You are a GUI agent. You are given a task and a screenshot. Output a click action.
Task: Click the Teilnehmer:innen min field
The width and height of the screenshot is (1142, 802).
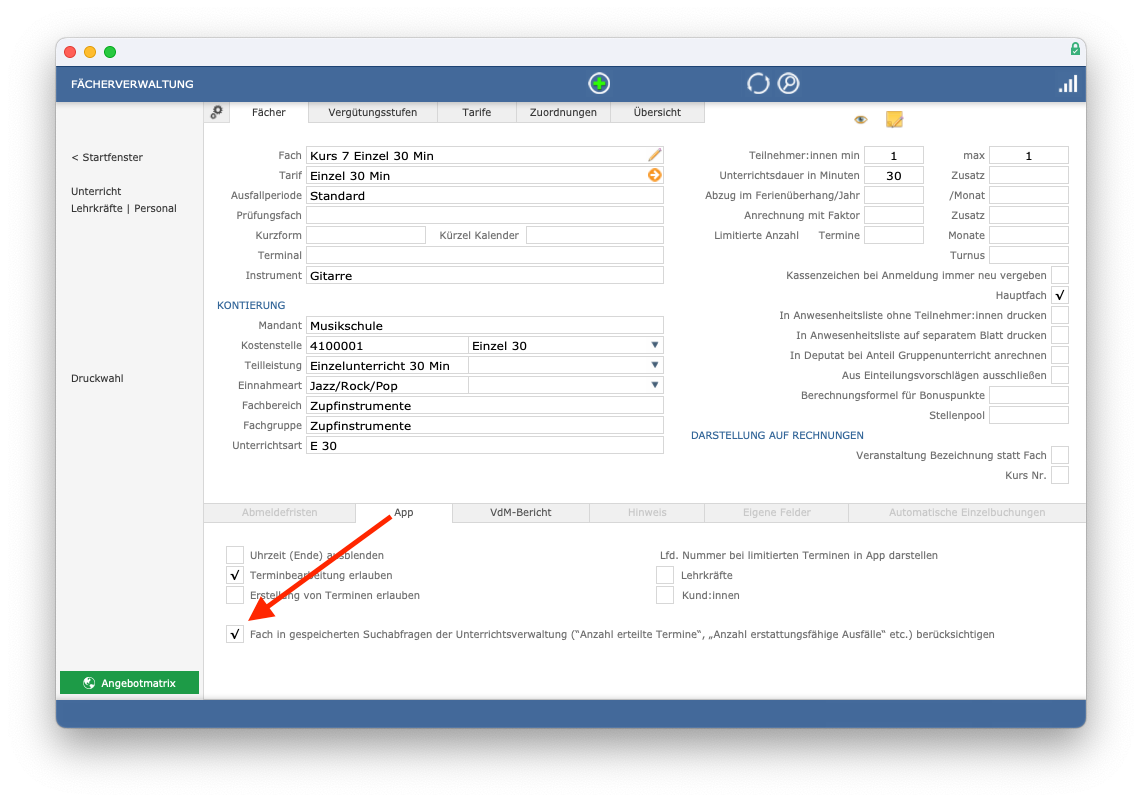[894, 155]
